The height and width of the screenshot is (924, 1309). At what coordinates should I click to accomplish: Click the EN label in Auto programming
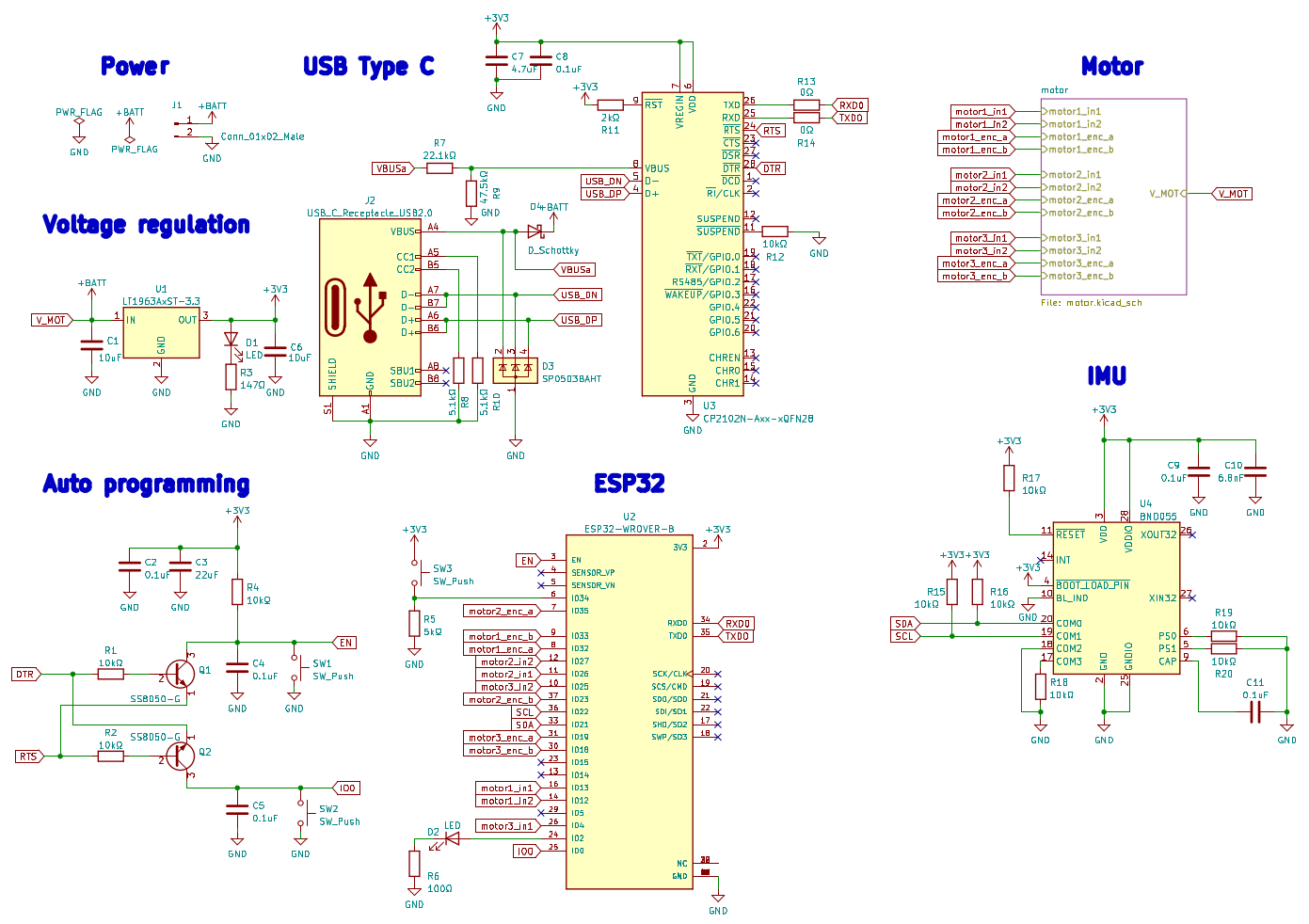345,643
